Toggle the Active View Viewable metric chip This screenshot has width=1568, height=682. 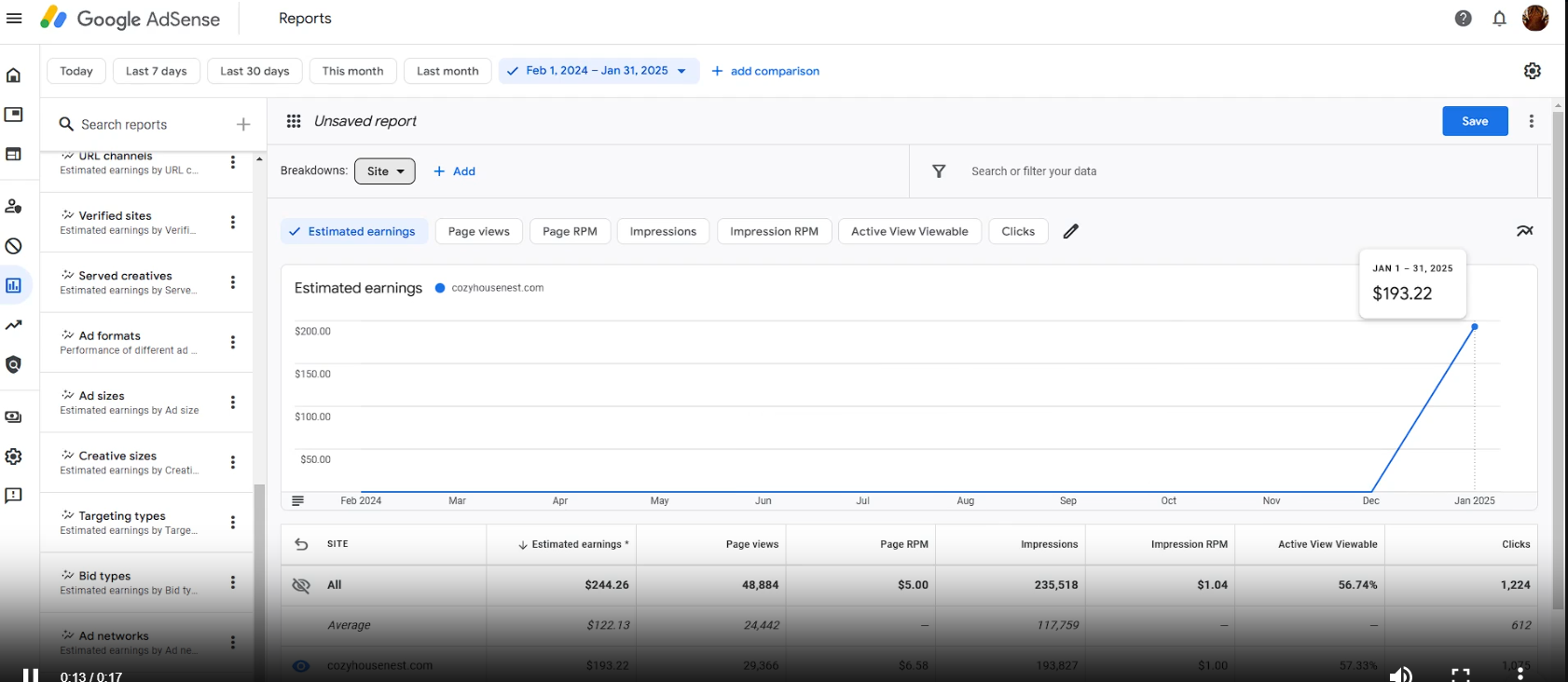[910, 231]
